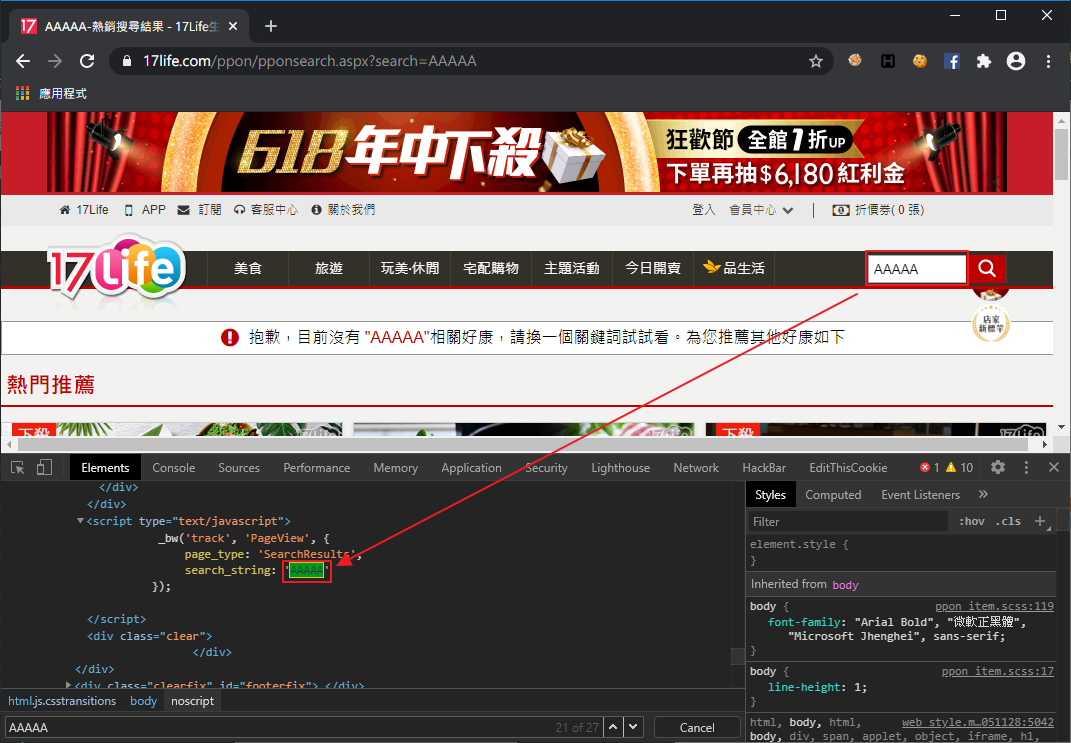Toggle the :hov element state panel
The width and height of the screenshot is (1071, 743).
tap(971, 521)
